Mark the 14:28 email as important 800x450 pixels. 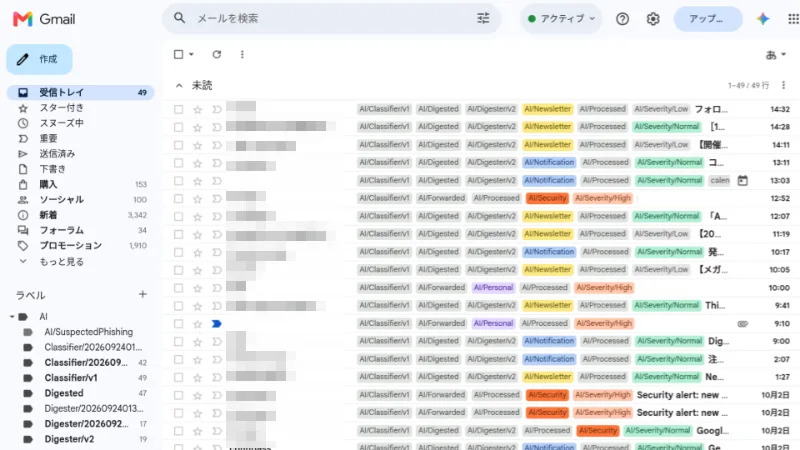click(216, 127)
